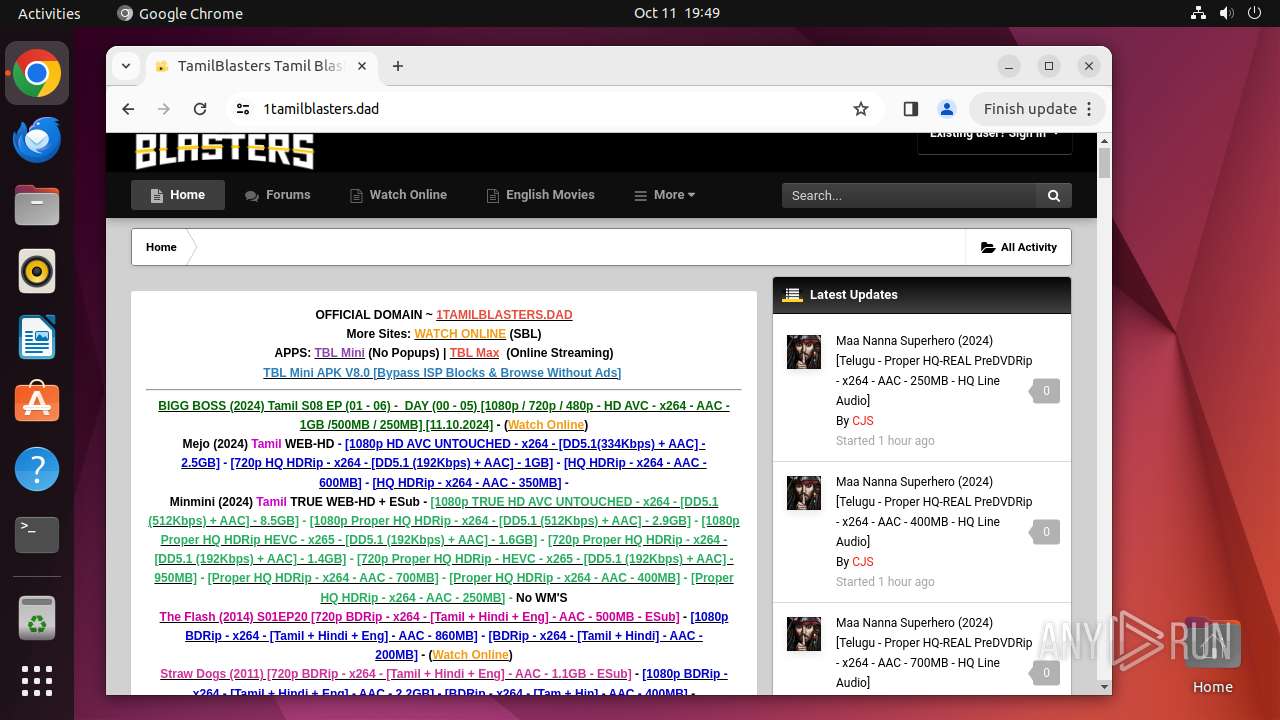Go to Home navigation tab
Screen dimensions: 1280x720
pyautogui.click(x=178, y=195)
